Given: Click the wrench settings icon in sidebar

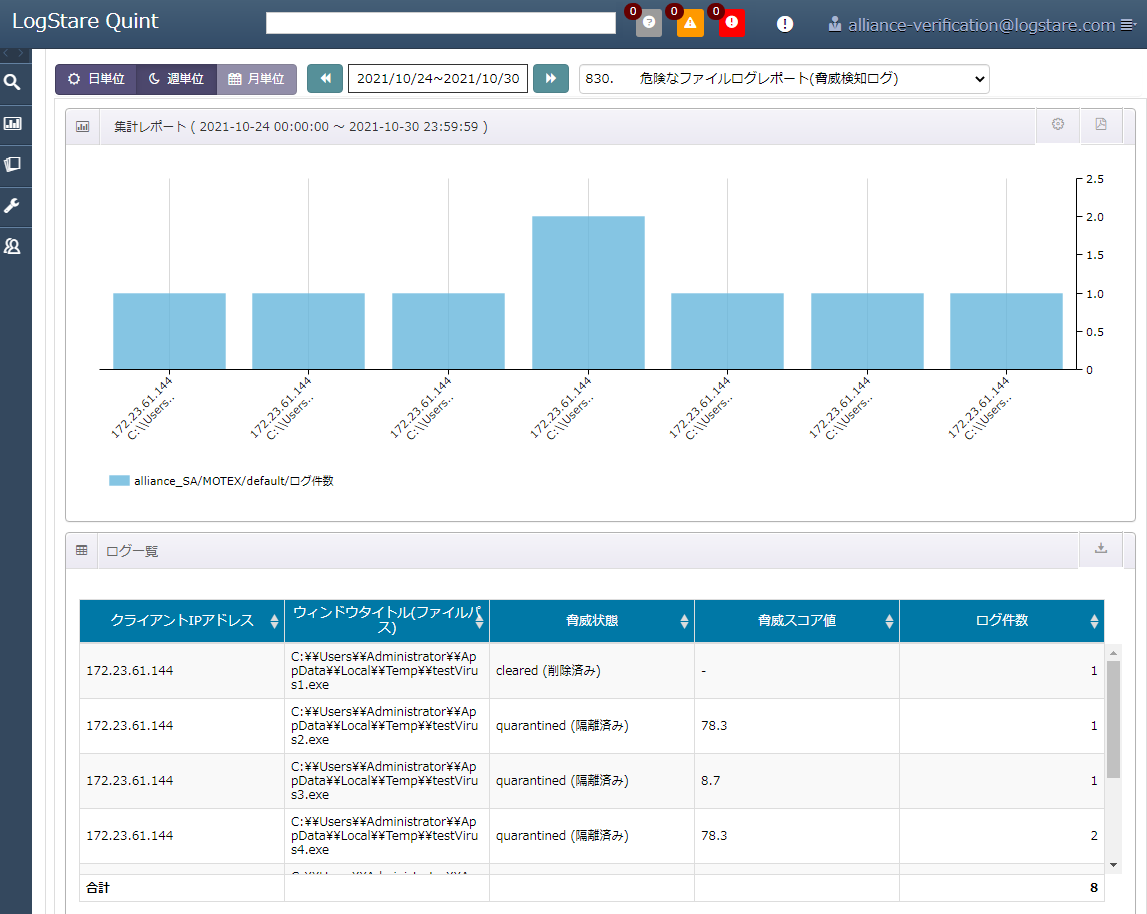Looking at the screenshot, I should click(13, 205).
